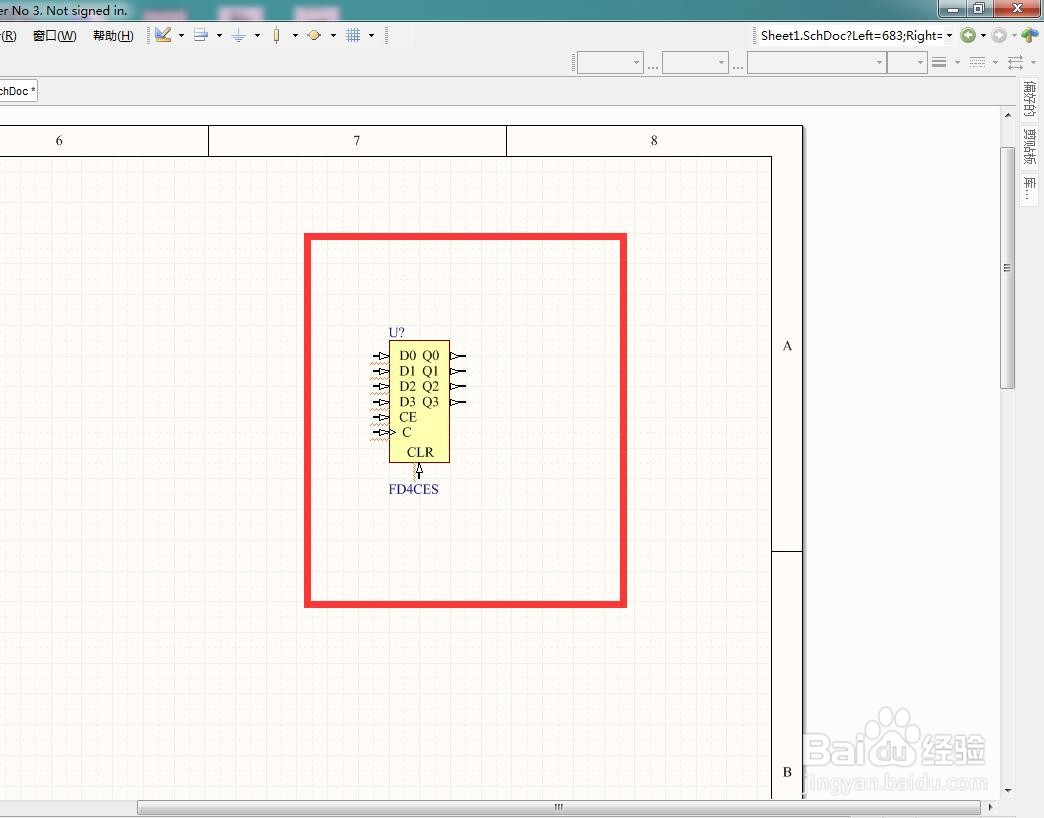Open the 剪贴板 side panel tab

[x=1029, y=146]
